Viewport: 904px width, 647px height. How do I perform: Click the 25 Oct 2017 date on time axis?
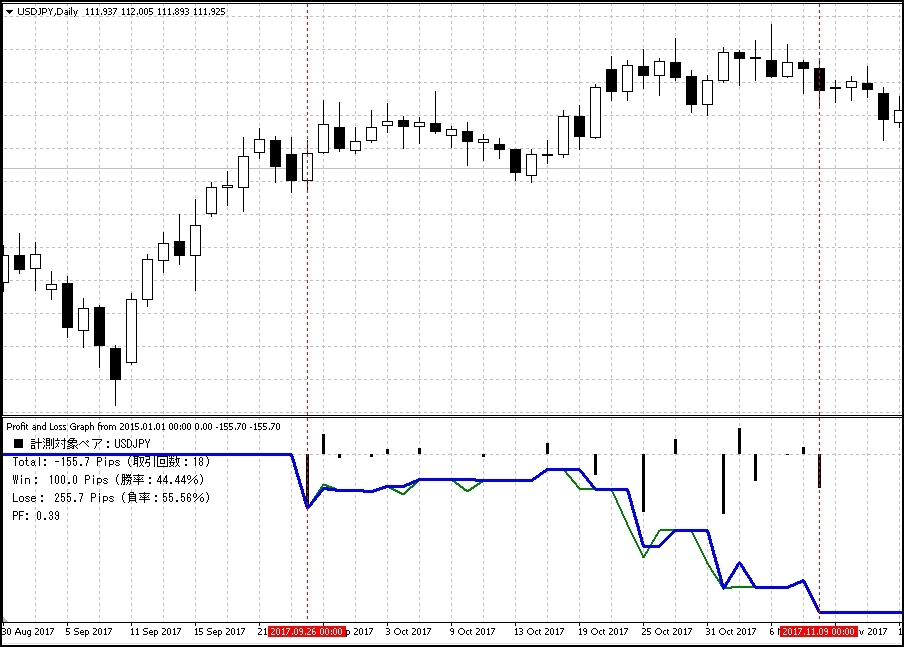(x=668, y=631)
